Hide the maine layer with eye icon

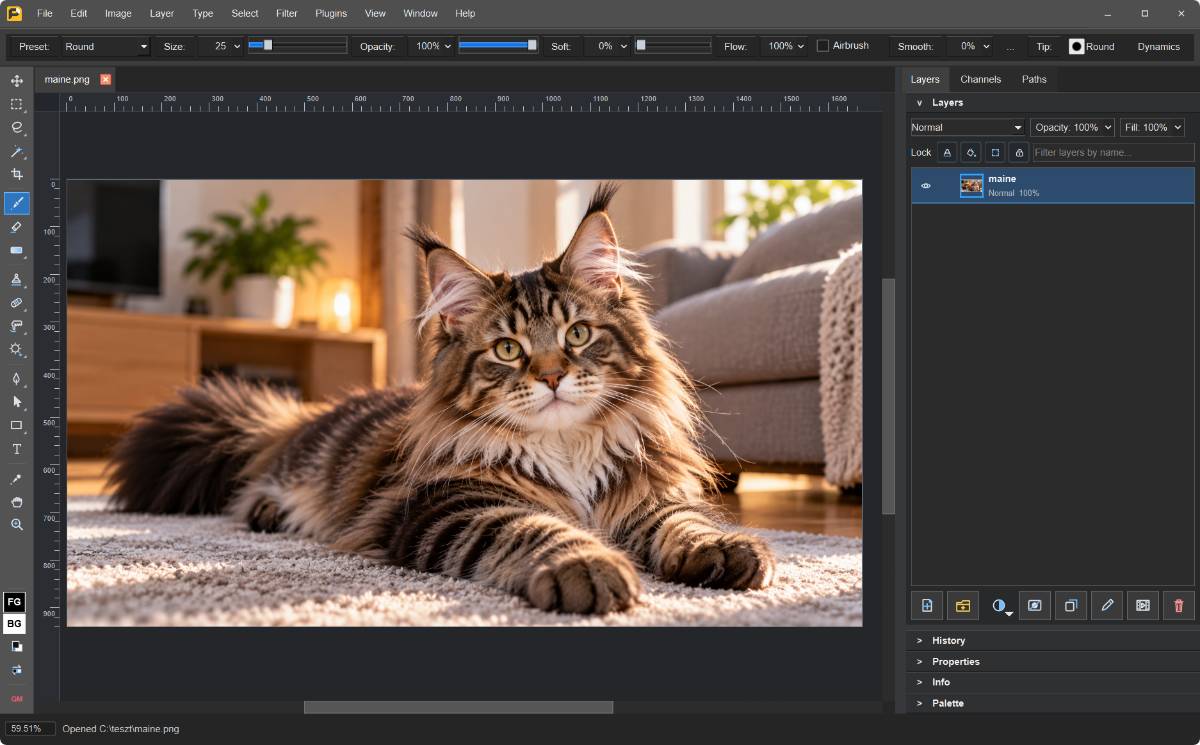click(926, 185)
